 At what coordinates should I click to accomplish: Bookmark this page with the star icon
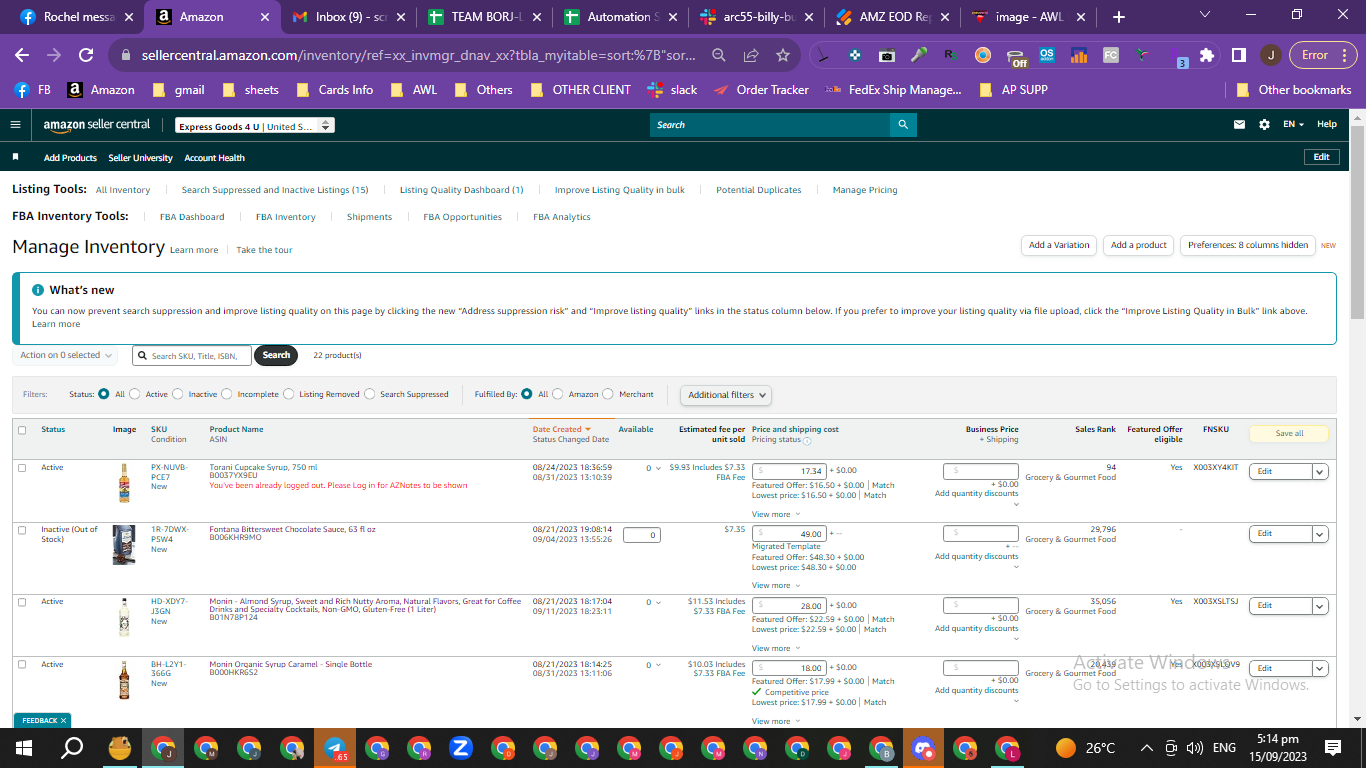click(783, 55)
